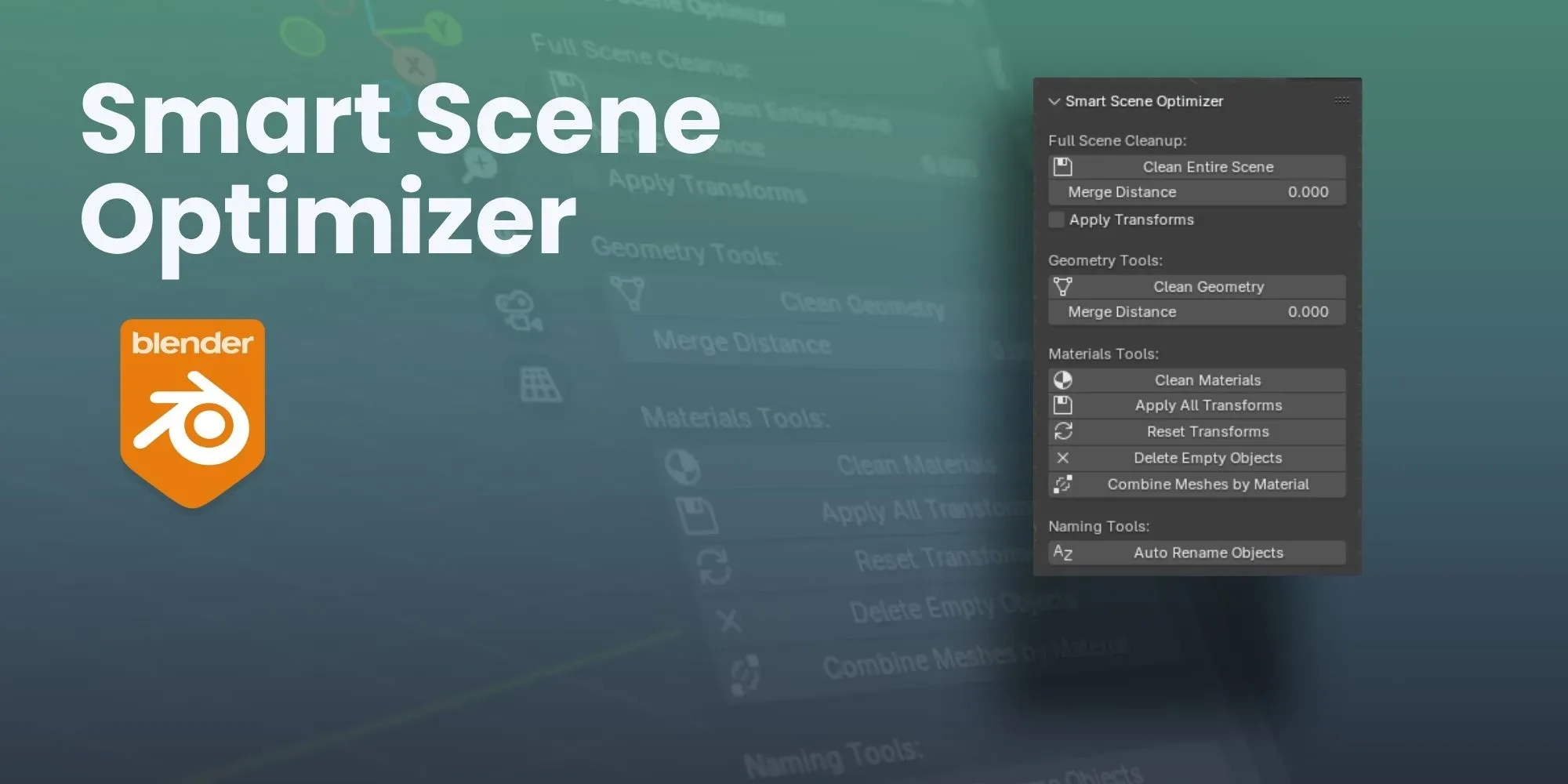Select the X icon on Delete Empty Objects
This screenshot has height=784, width=1568.
pyautogui.click(x=1063, y=458)
